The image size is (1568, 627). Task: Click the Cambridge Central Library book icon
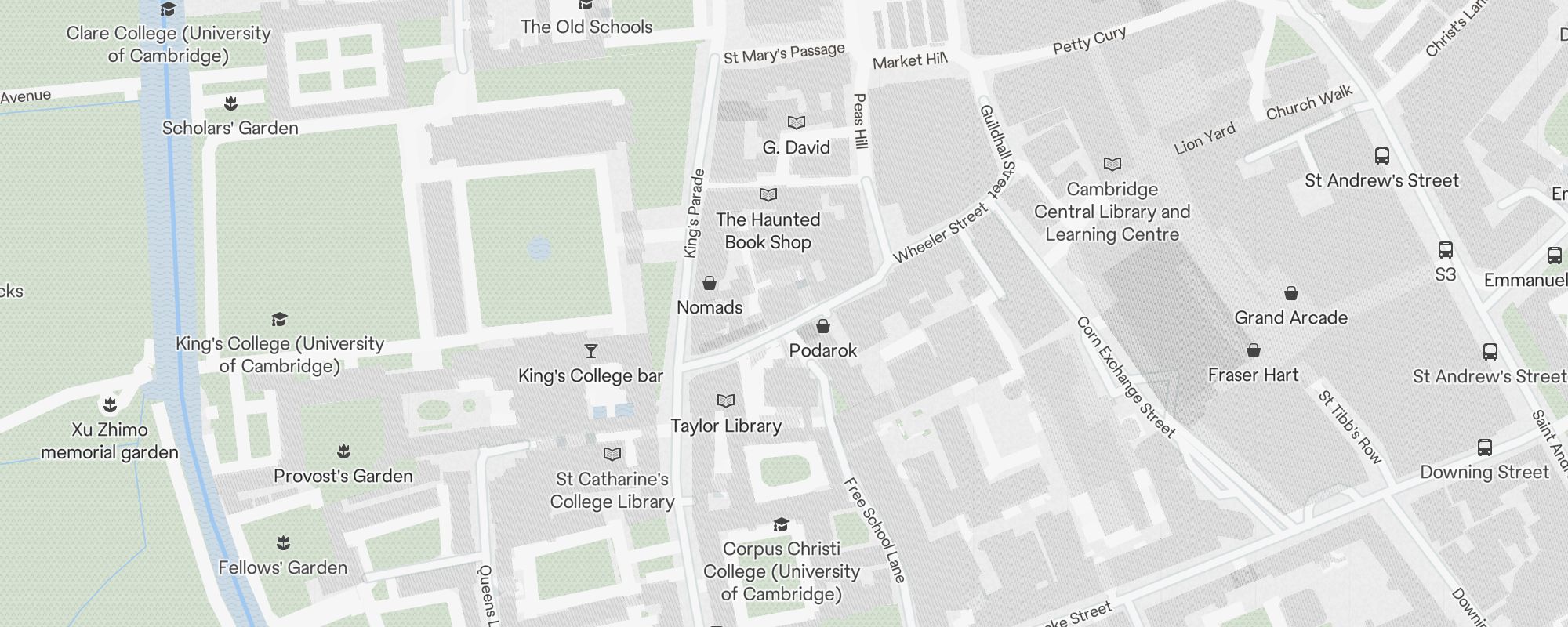1112,164
